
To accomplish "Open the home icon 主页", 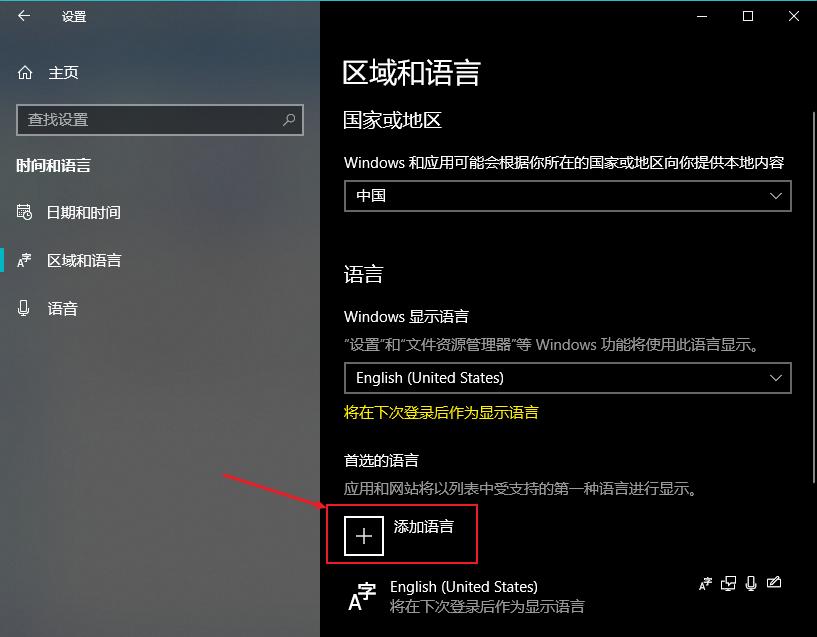I will 24,72.
